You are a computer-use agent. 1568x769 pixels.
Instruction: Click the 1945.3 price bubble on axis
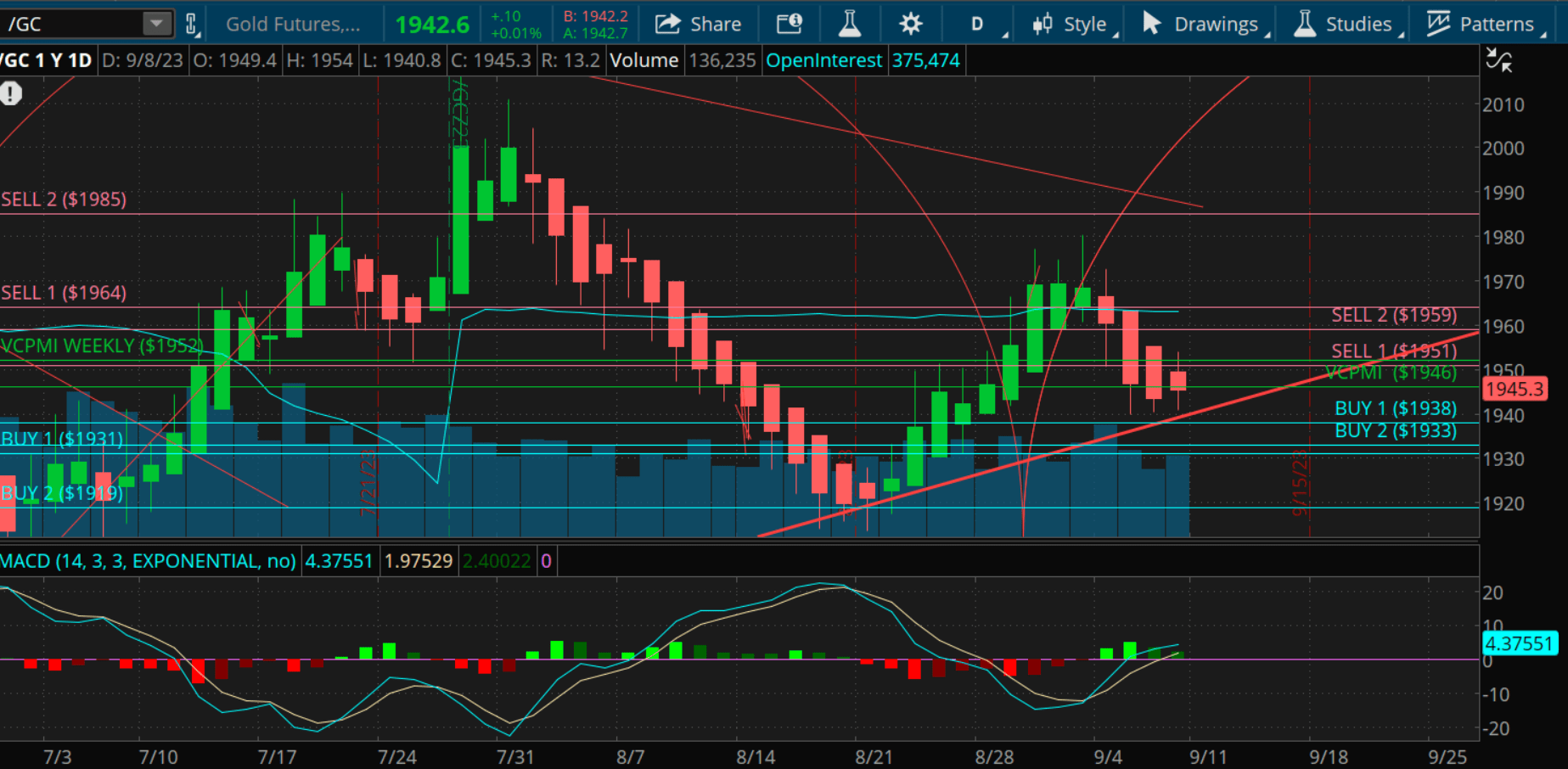click(1515, 389)
